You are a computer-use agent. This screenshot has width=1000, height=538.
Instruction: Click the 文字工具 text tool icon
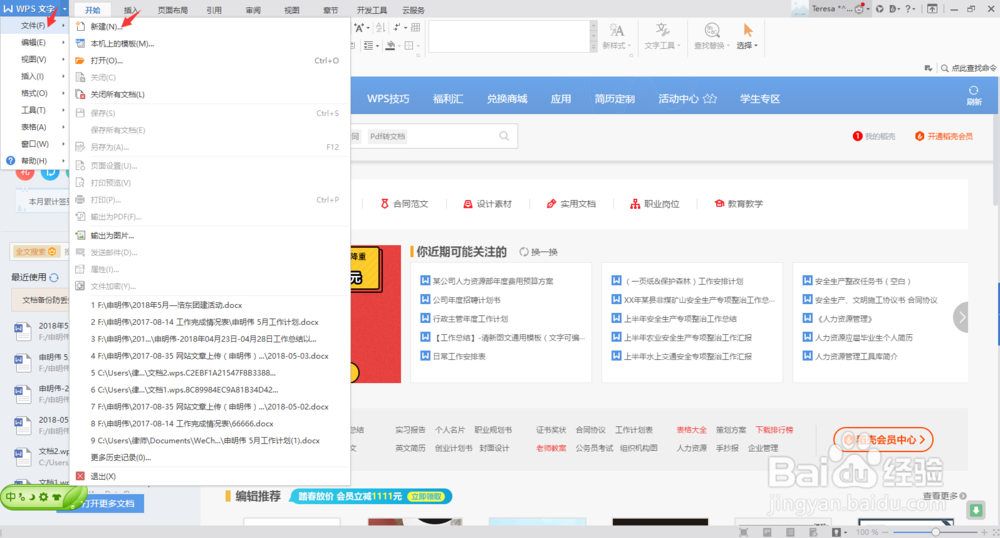[663, 30]
